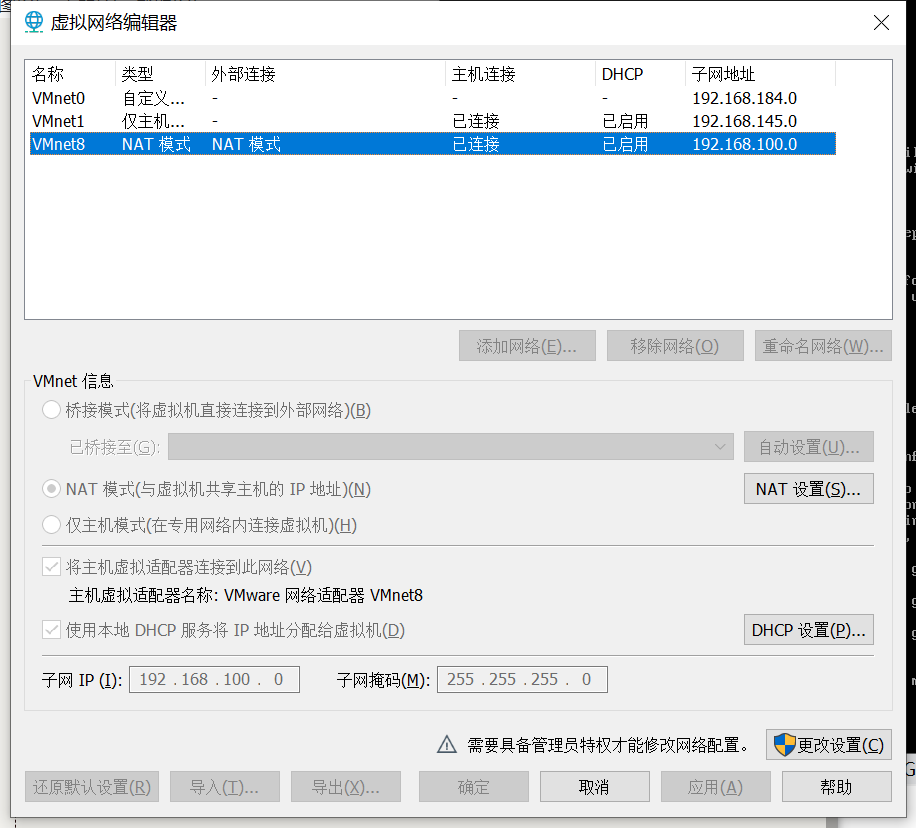Click the globe icon in title bar
916x828 pixels.
pyautogui.click(x=33, y=22)
